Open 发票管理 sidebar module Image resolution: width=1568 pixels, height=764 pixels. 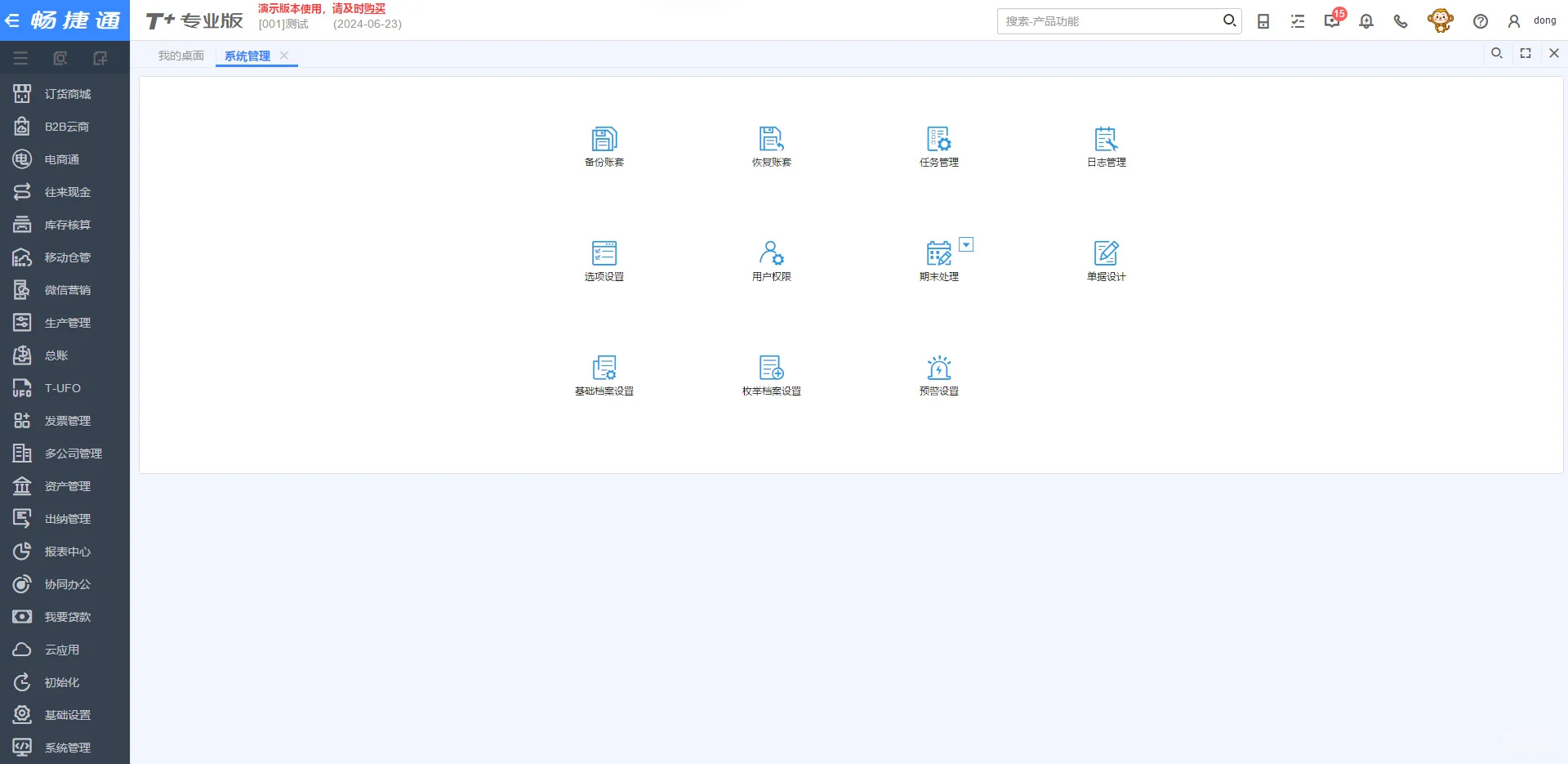[65, 421]
